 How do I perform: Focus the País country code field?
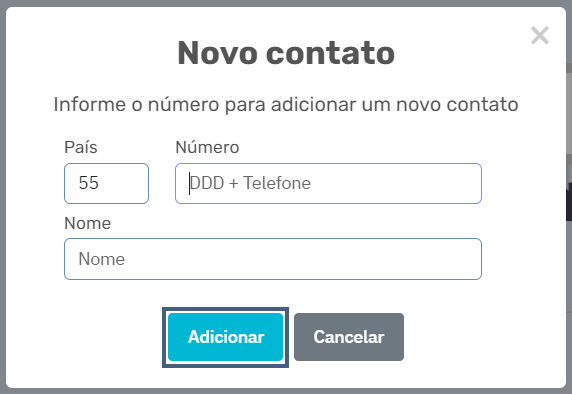(x=107, y=184)
